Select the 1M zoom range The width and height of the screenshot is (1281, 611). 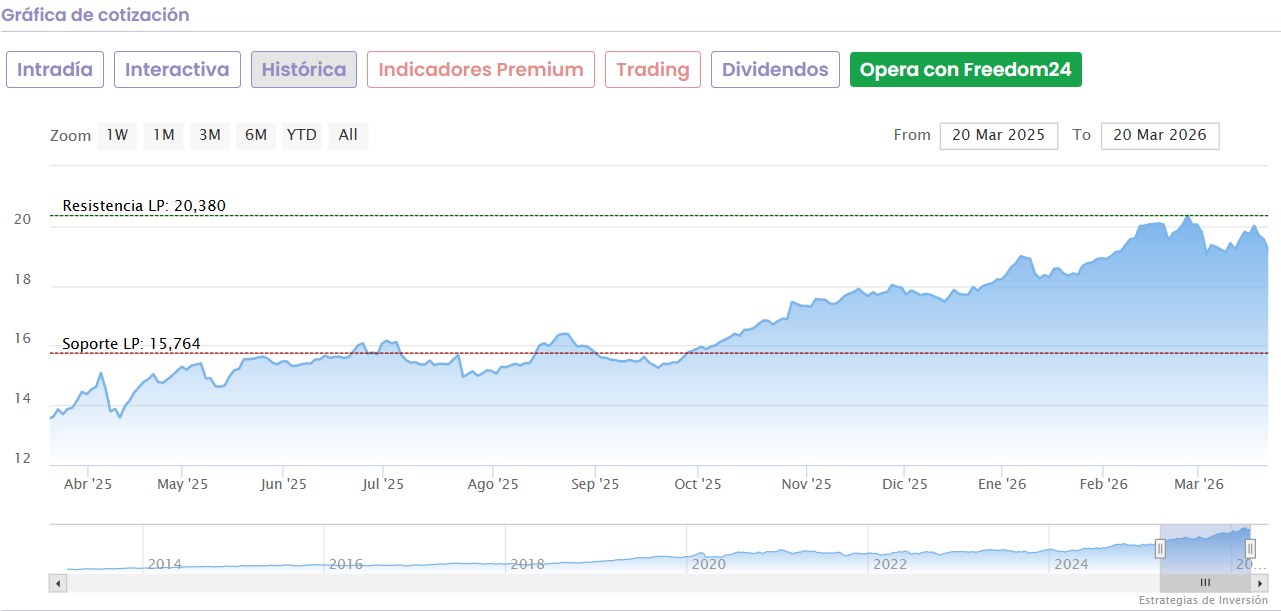pyautogui.click(x=163, y=135)
